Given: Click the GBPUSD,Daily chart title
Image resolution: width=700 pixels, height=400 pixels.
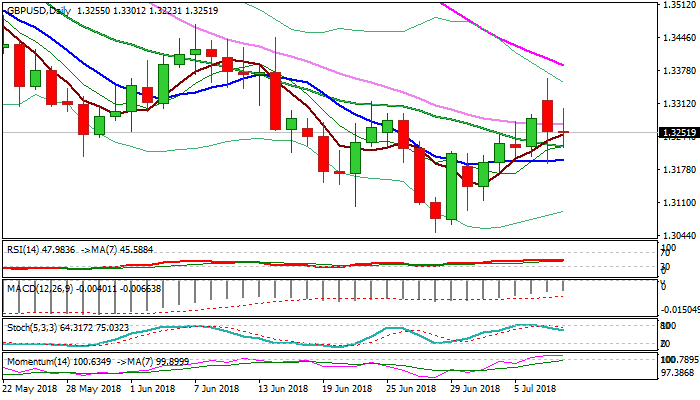Looking at the screenshot, I should pos(39,10).
